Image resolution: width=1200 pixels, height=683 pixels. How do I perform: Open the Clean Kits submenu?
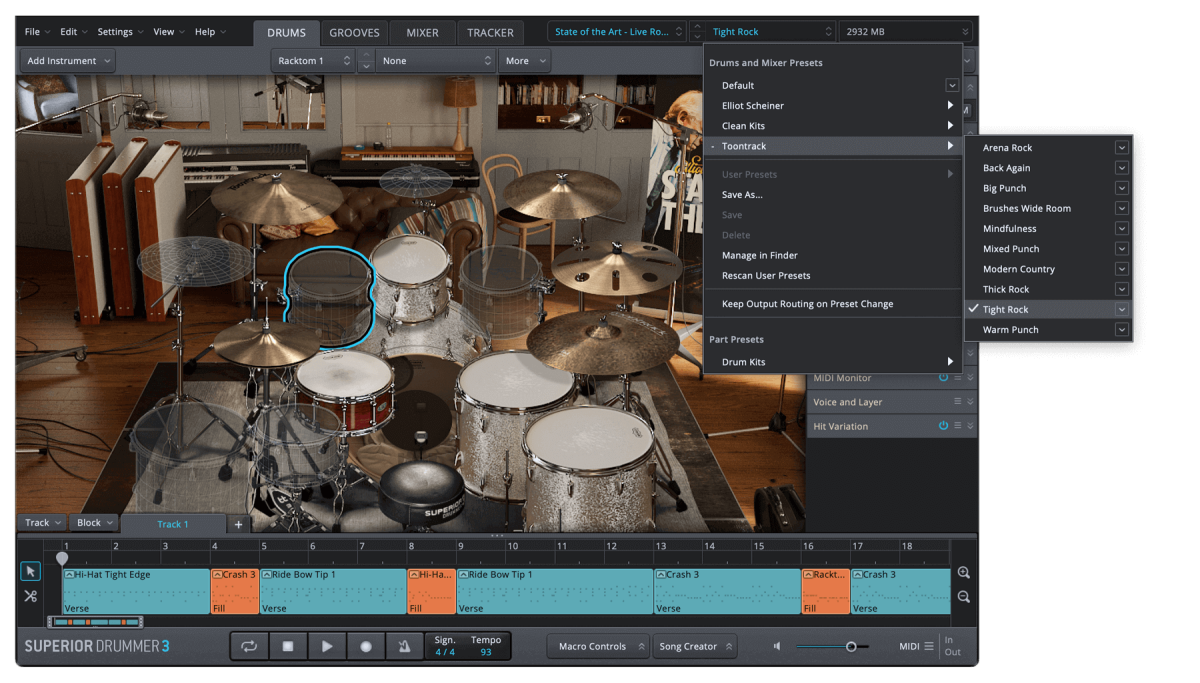point(833,126)
